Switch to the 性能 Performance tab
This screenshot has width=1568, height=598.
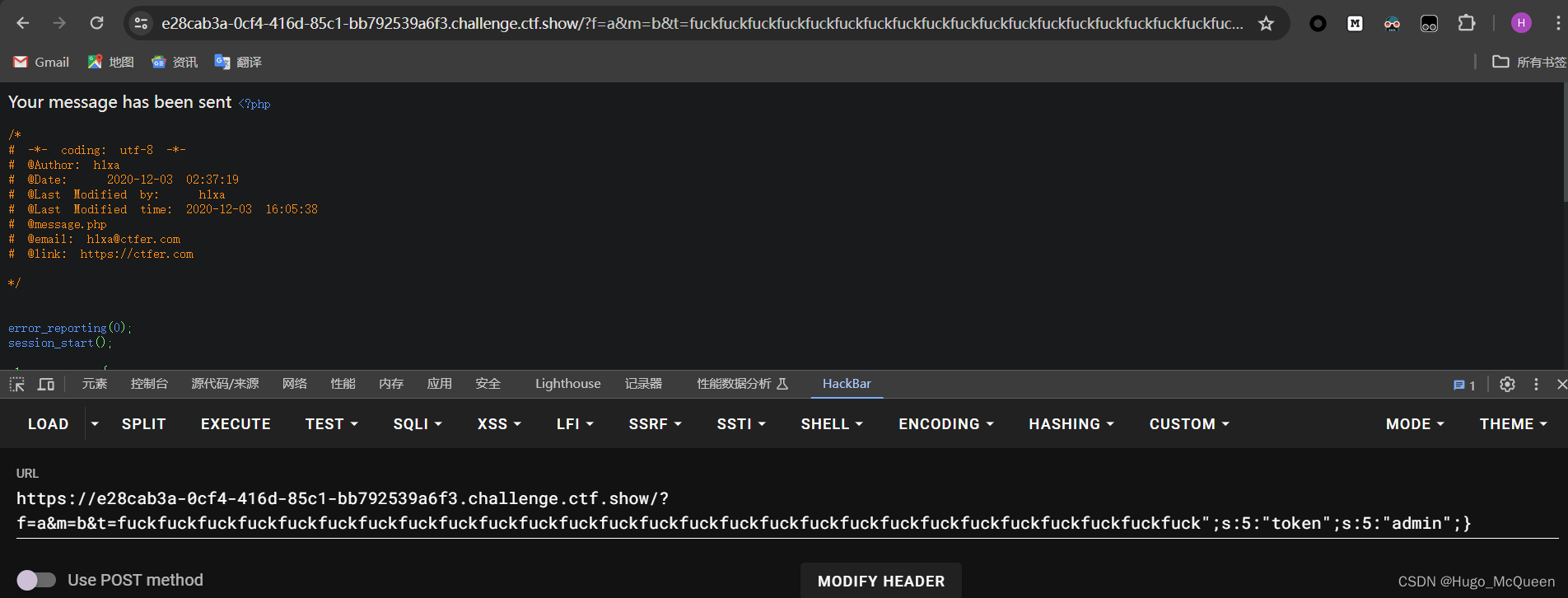(343, 384)
